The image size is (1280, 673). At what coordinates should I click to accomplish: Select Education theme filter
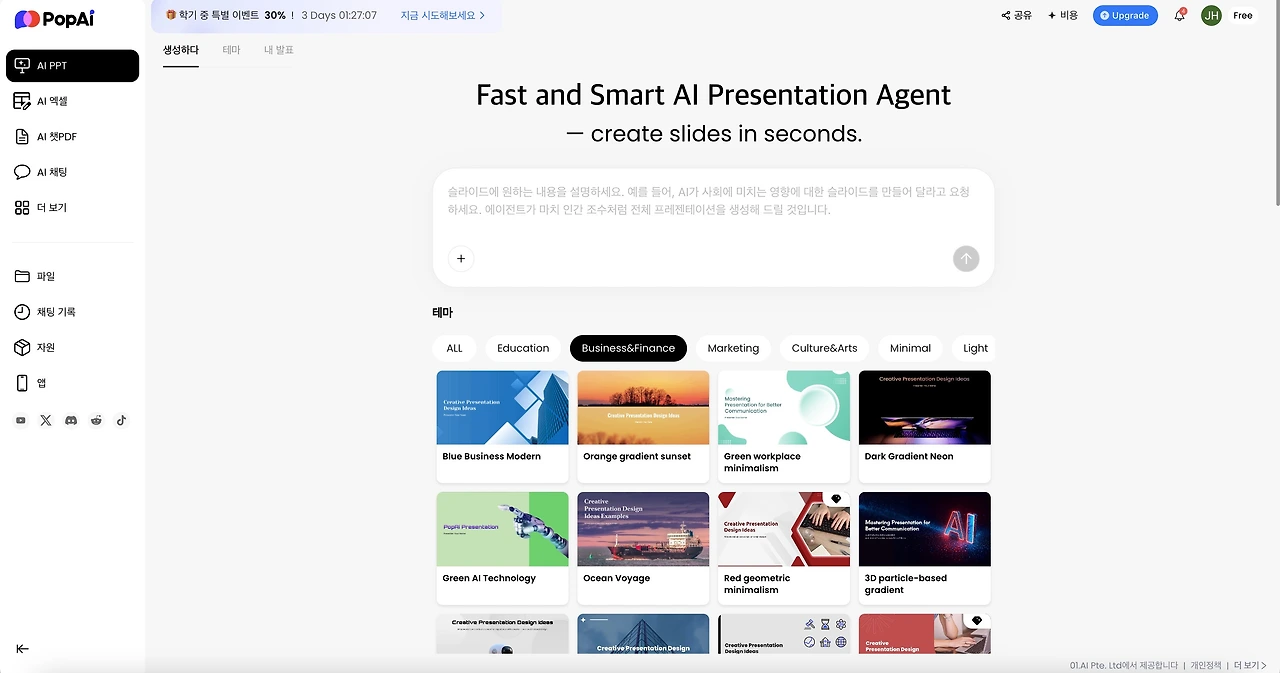[x=523, y=348]
